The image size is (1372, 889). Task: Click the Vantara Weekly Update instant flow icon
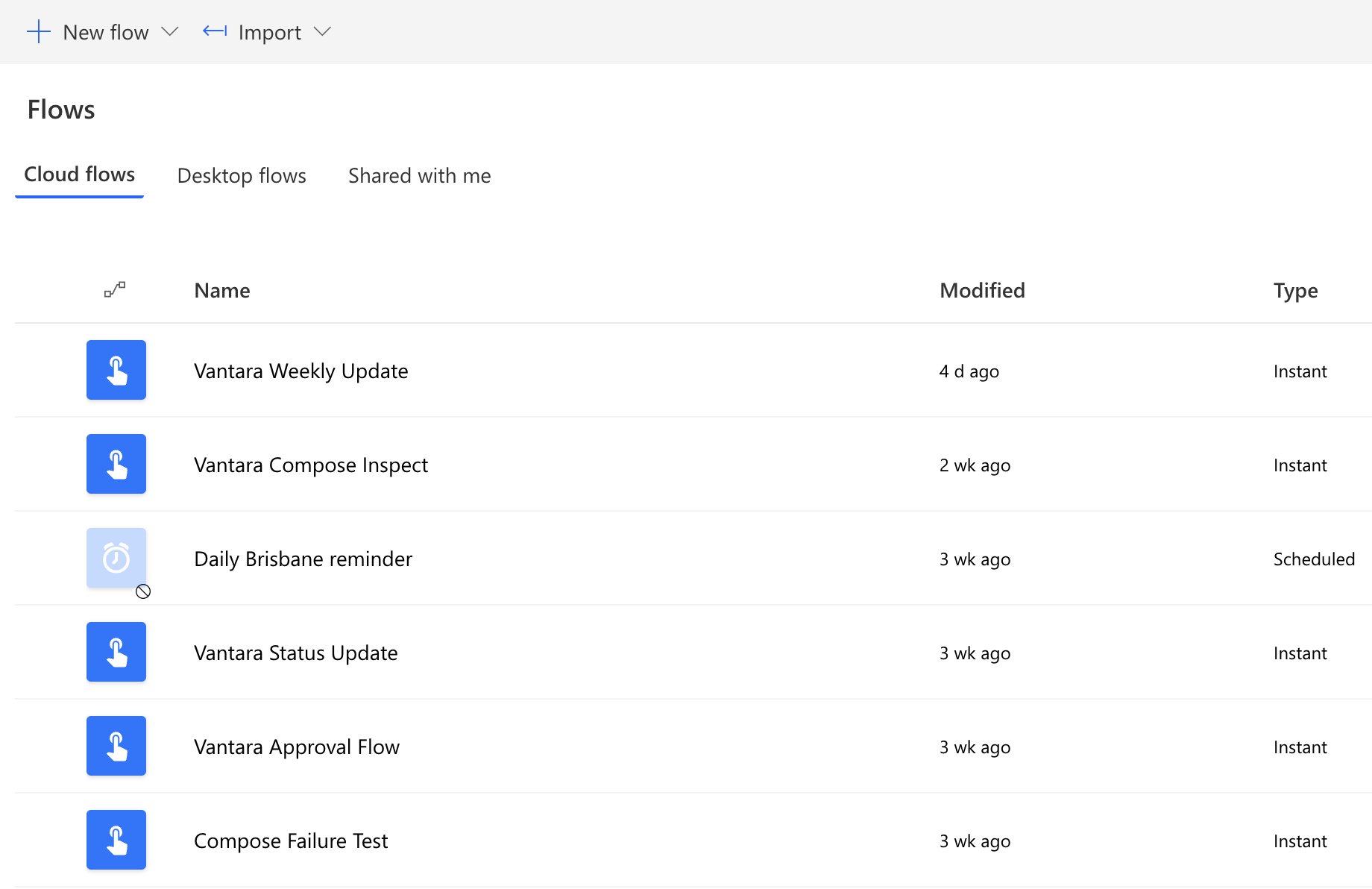(116, 370)
